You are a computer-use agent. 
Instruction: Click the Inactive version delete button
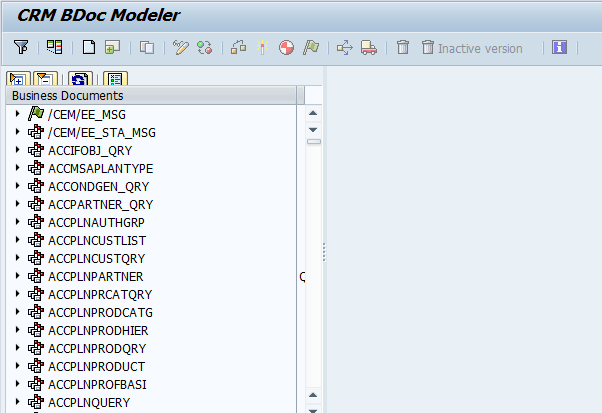tap(472, 48)
